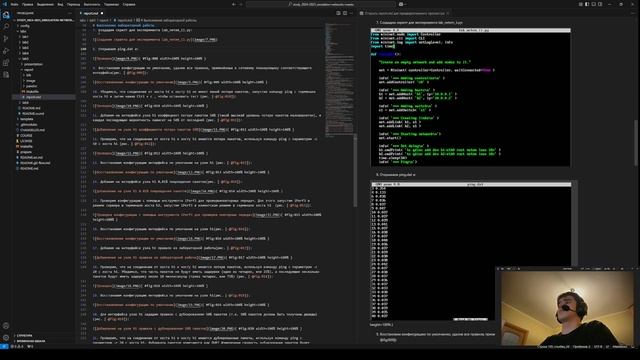Click the LF line-ending status entry
640x360 pixels.
(x=607, y=347)
